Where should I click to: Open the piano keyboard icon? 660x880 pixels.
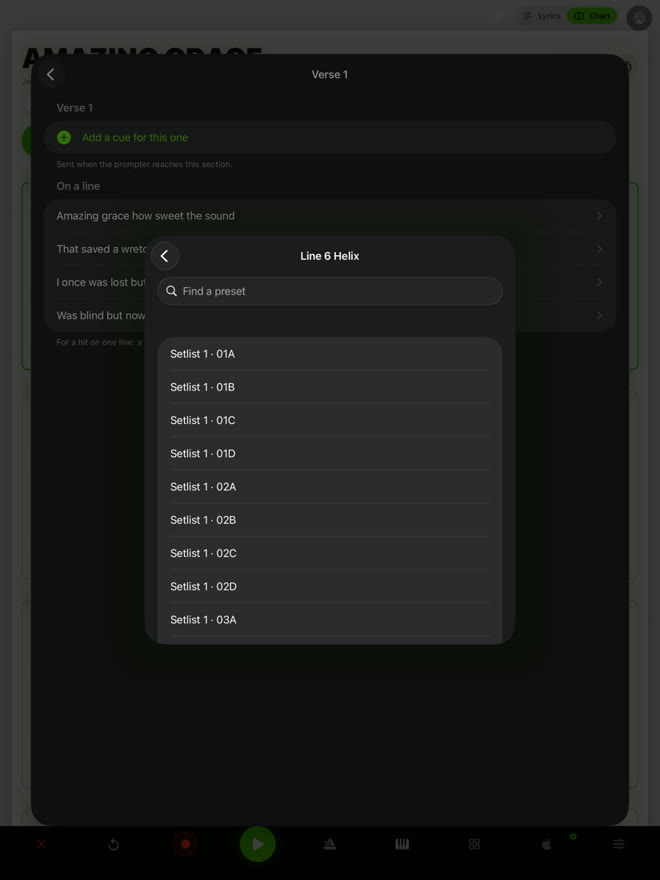[402, 844]
